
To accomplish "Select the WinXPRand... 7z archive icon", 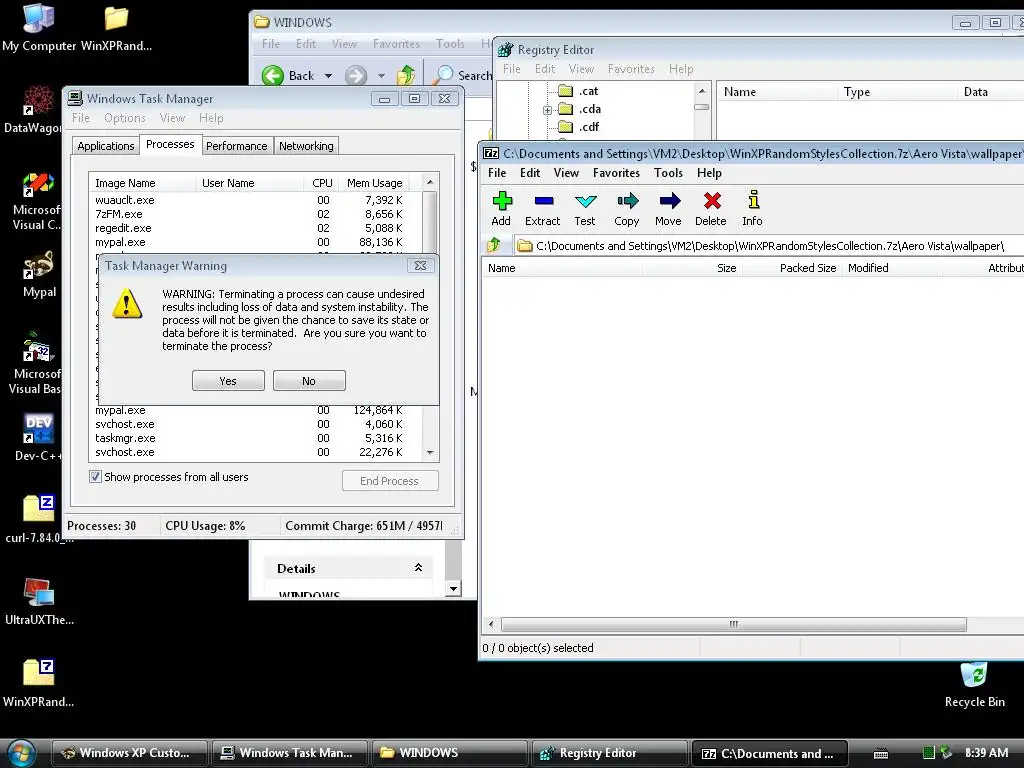I will click(39, 683).
